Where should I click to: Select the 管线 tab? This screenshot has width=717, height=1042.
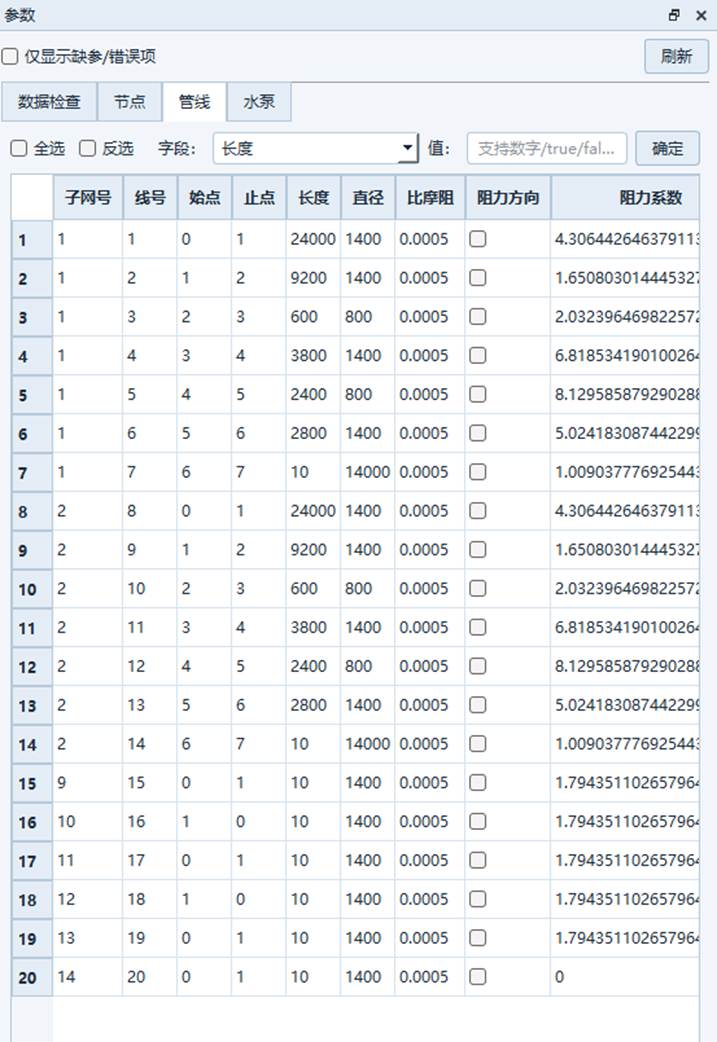point(194,102)
